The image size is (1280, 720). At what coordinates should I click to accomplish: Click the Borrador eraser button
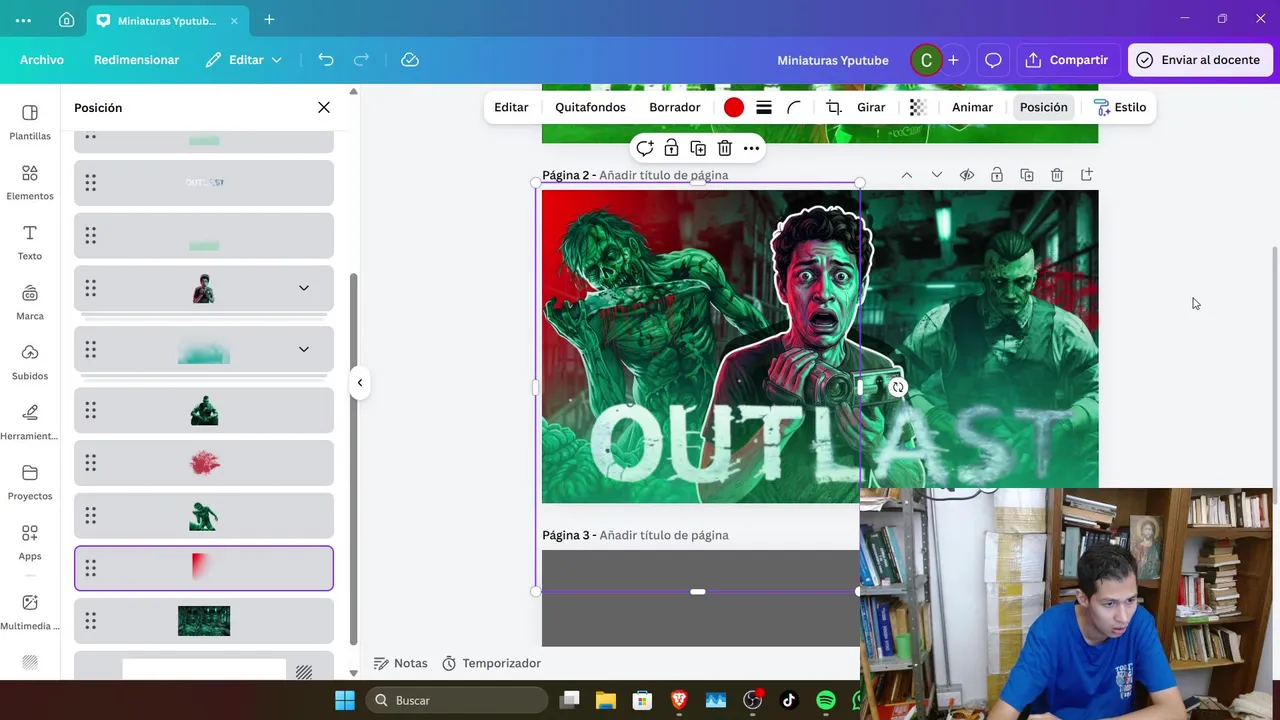coord(675,107)
